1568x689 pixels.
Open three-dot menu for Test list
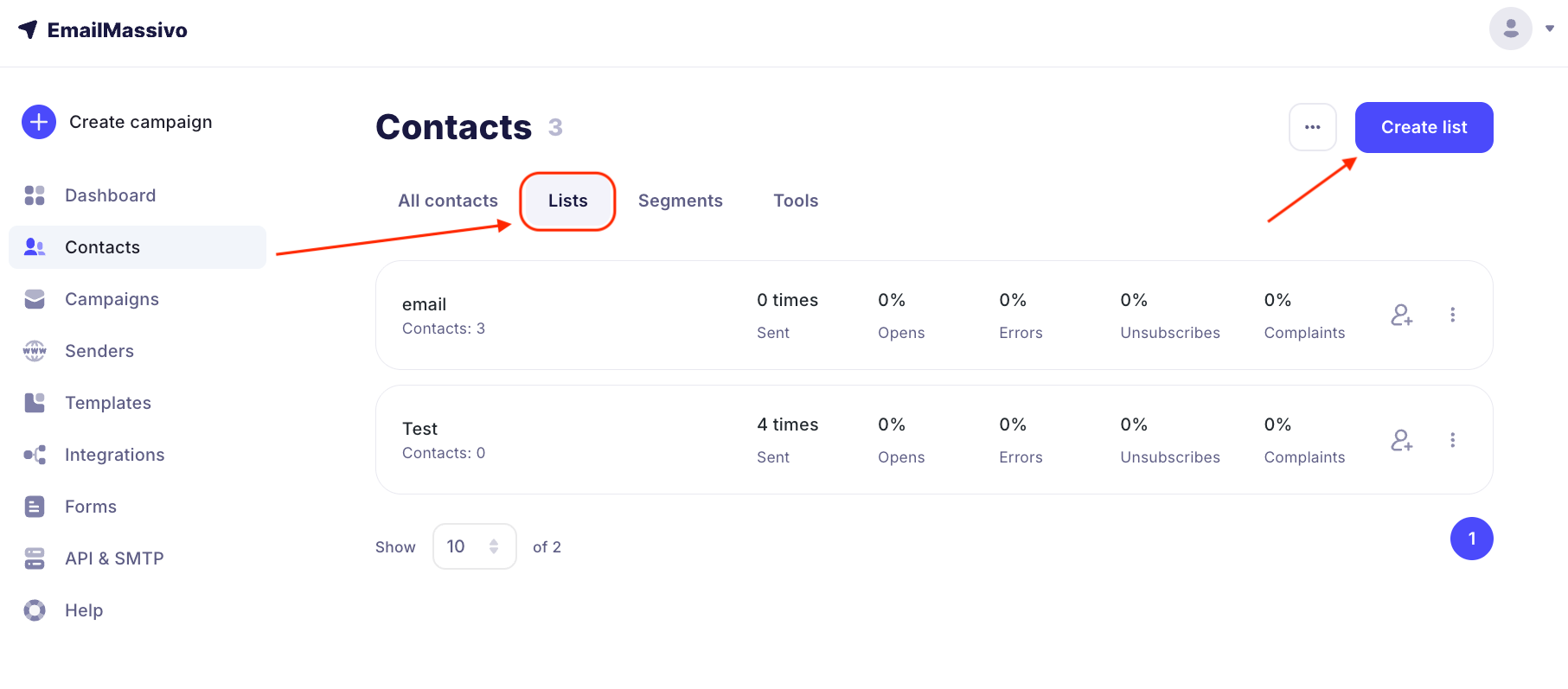(x=1453, y=440)
